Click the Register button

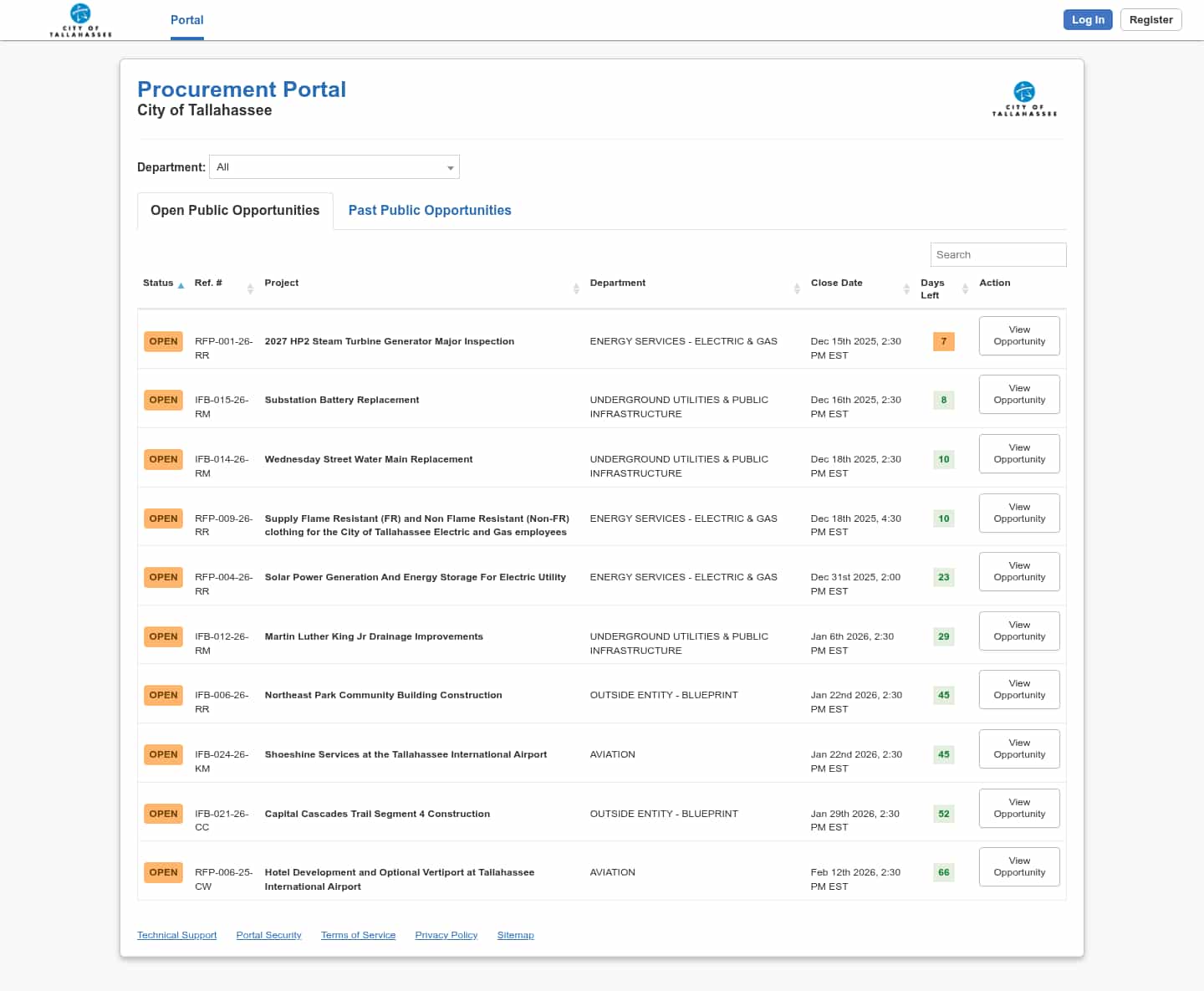coord(1150,20)
